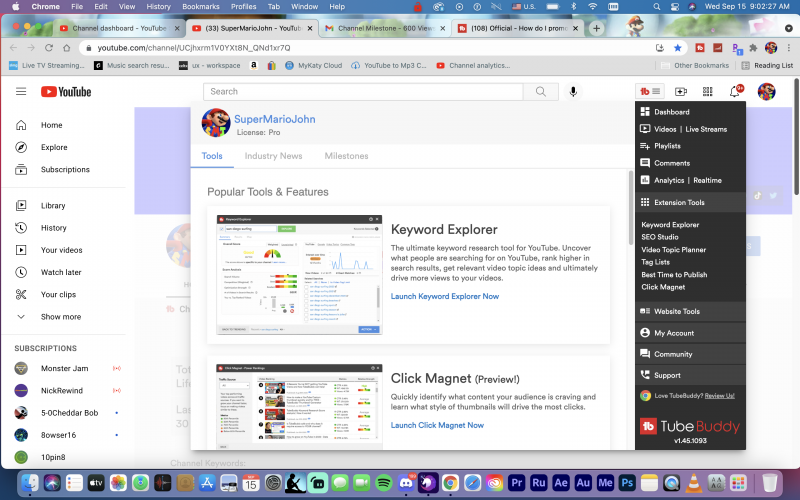Switch to the Industry News tab

coord(273,156)
